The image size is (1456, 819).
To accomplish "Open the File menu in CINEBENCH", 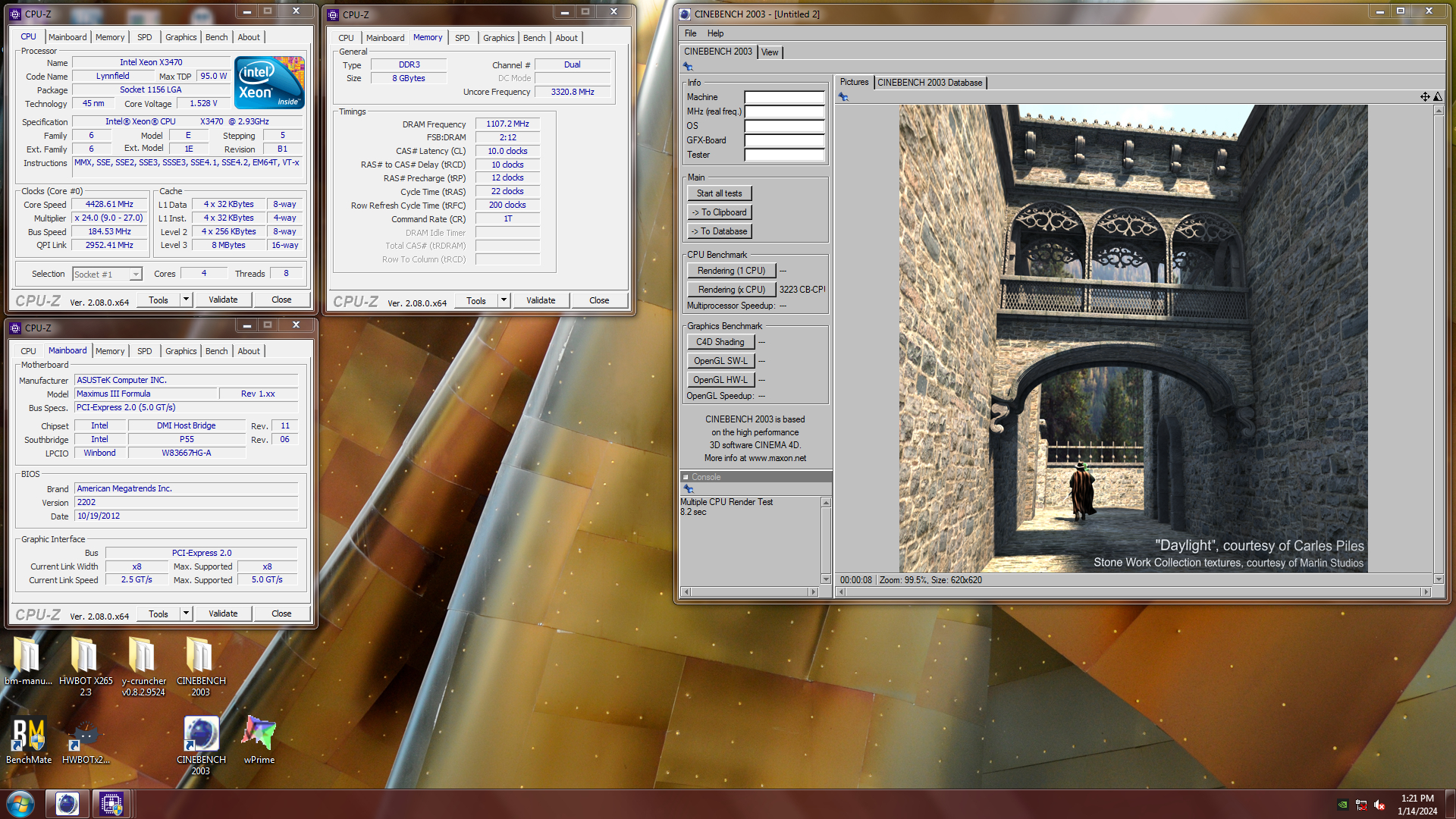I will pyautogui.click(x=690, y=33).
